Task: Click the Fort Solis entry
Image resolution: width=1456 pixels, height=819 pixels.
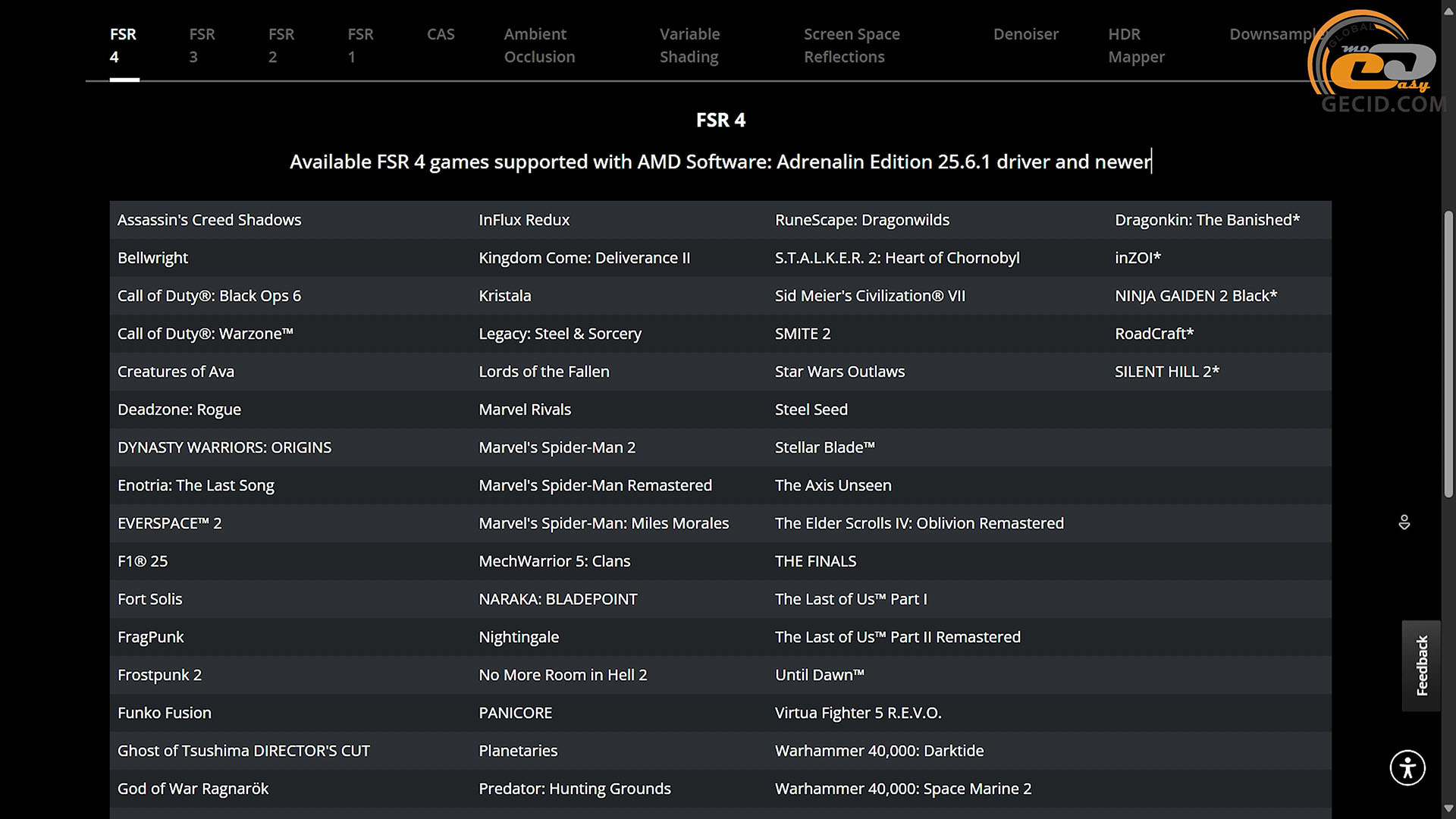Action: pyautogui.click(x=150, y=599)
